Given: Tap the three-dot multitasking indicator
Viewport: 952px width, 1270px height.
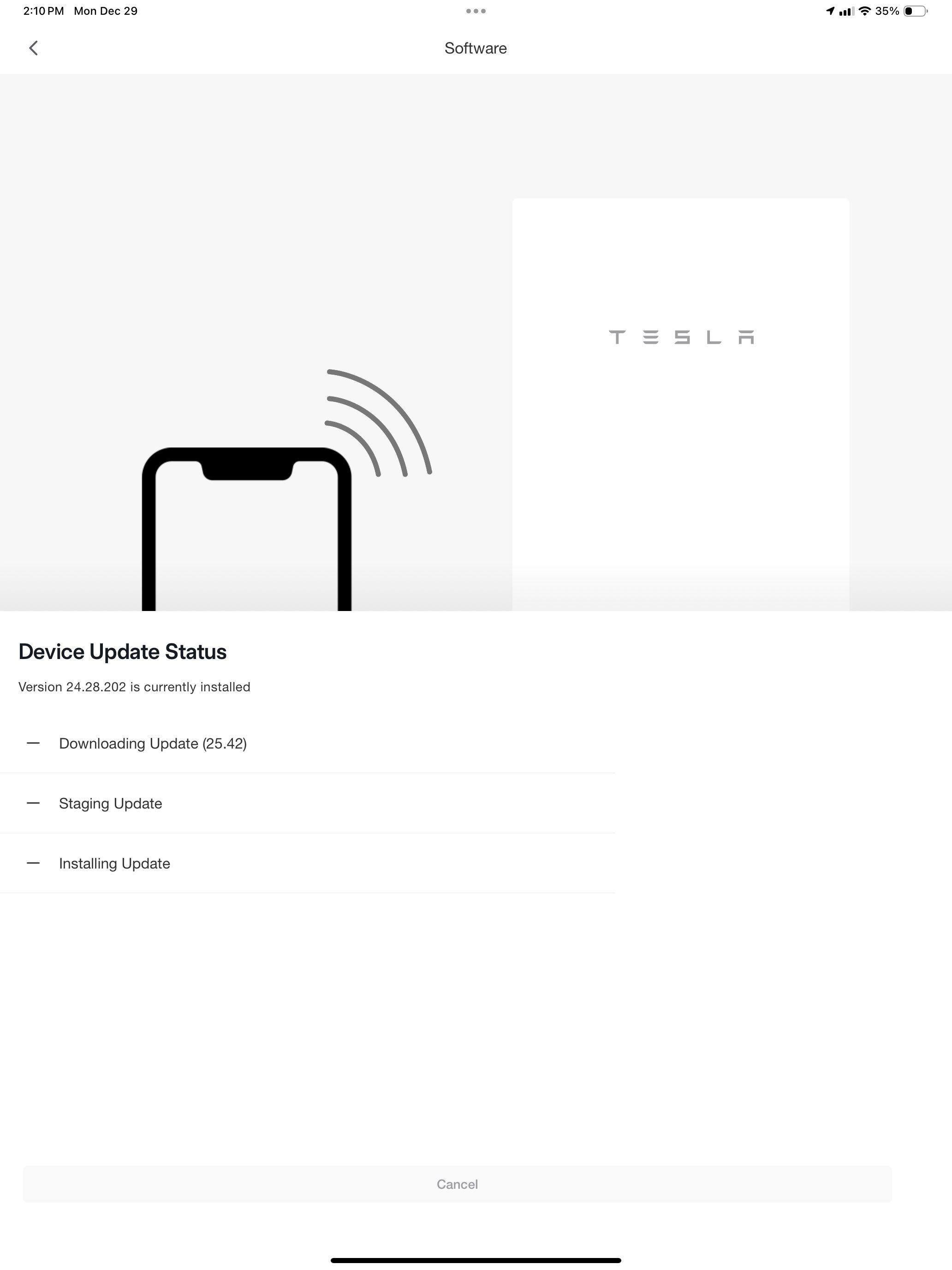Looking at the screenshot, I should 476,11.
